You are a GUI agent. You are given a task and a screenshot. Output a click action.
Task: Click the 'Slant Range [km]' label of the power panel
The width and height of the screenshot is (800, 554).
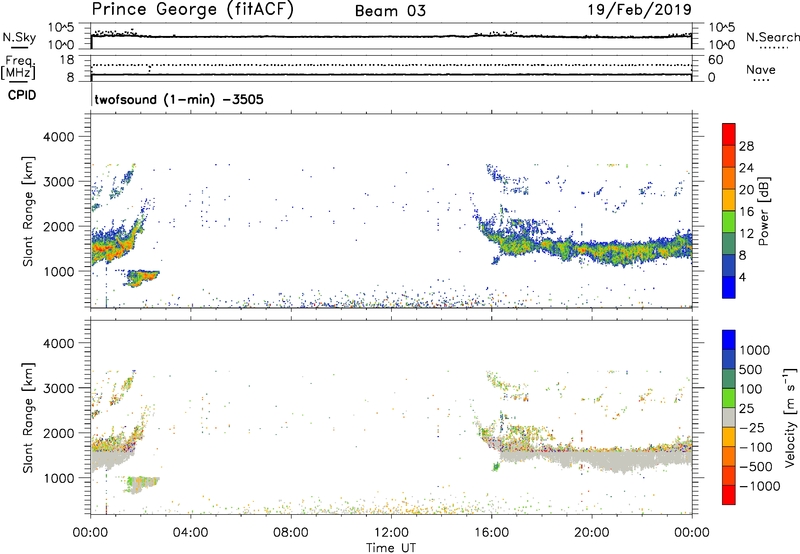point(28,211)
